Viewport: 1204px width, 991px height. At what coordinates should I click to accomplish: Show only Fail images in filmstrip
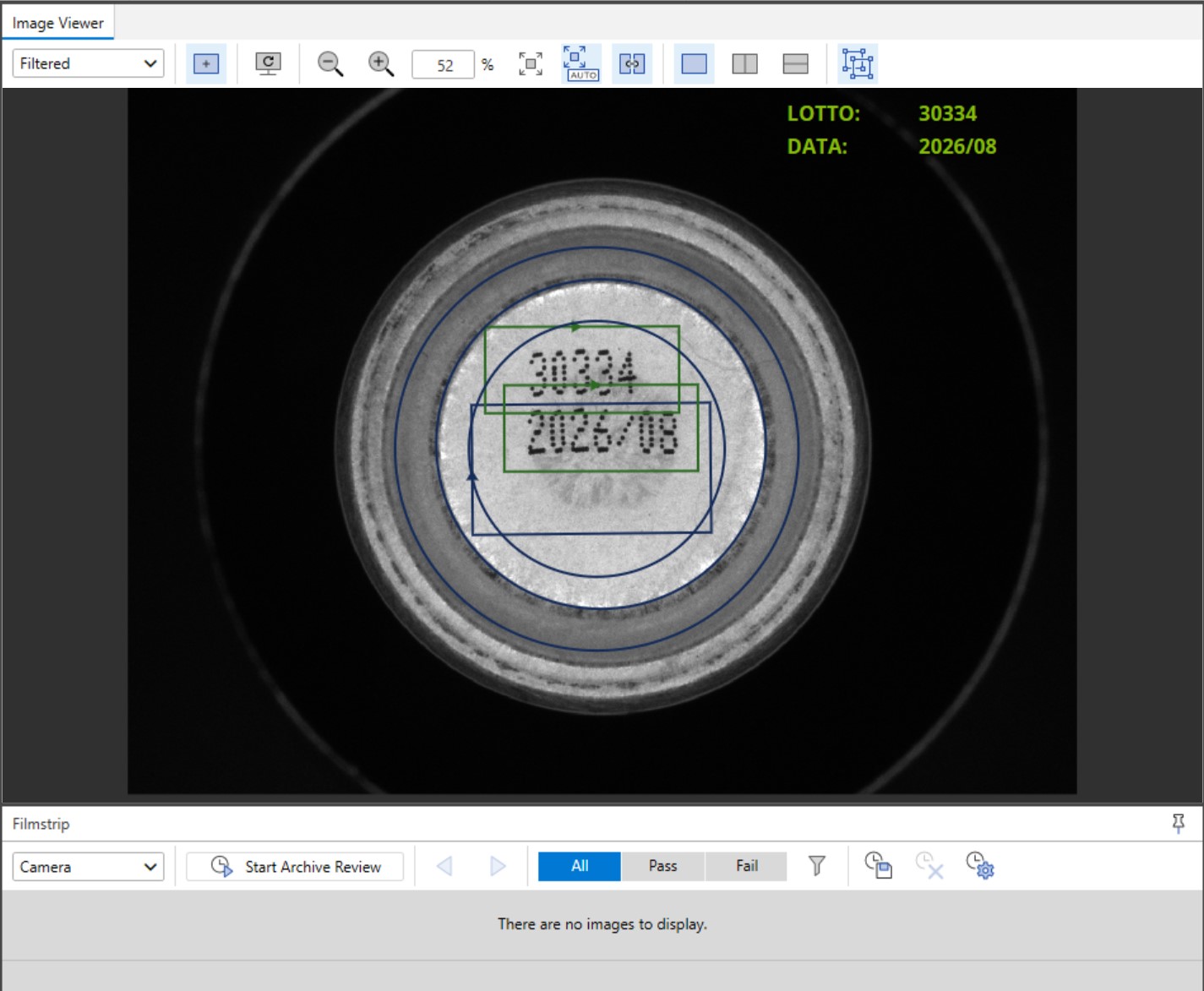pyautogui.click(x=746, y=866)
